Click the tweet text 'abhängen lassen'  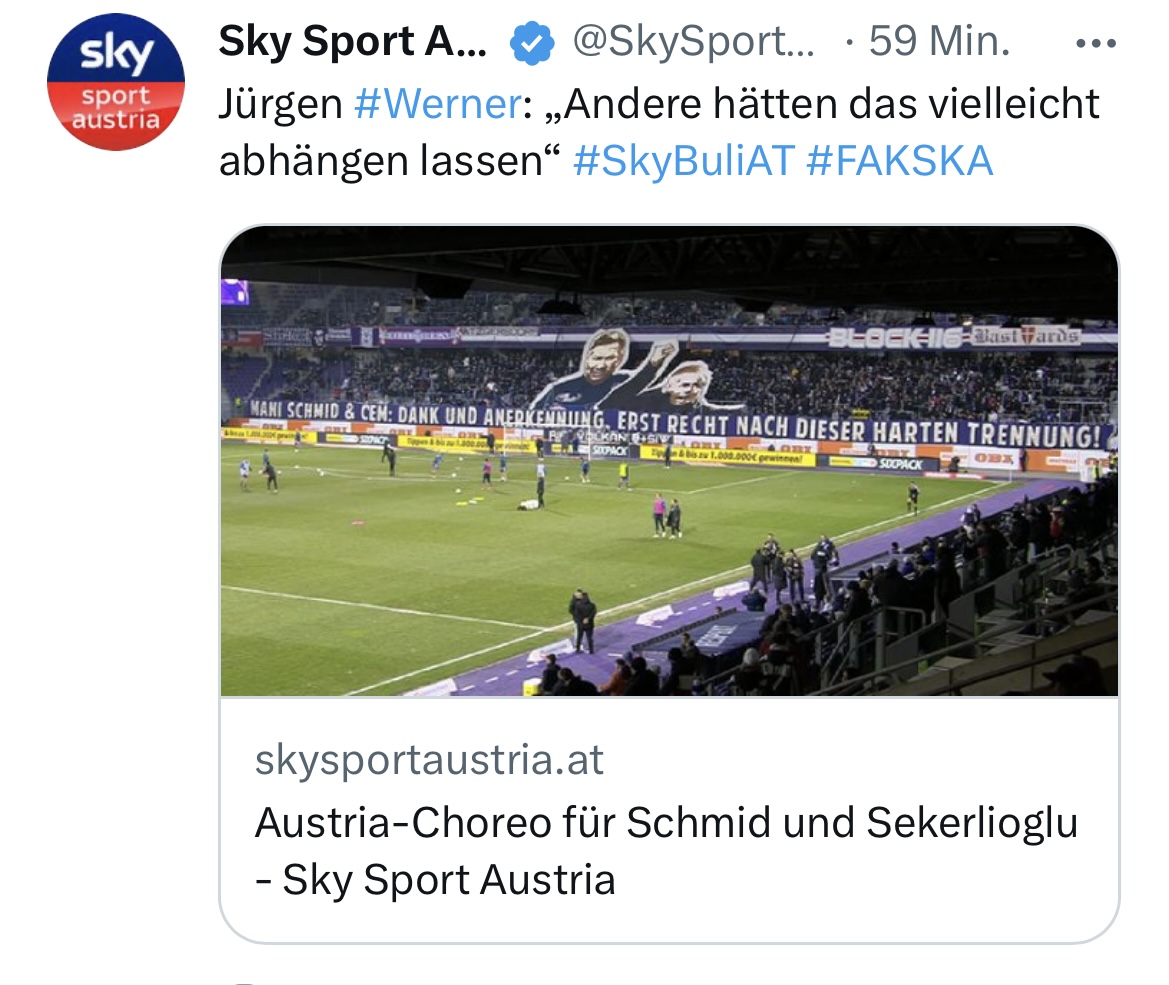(x=380, y=160)
